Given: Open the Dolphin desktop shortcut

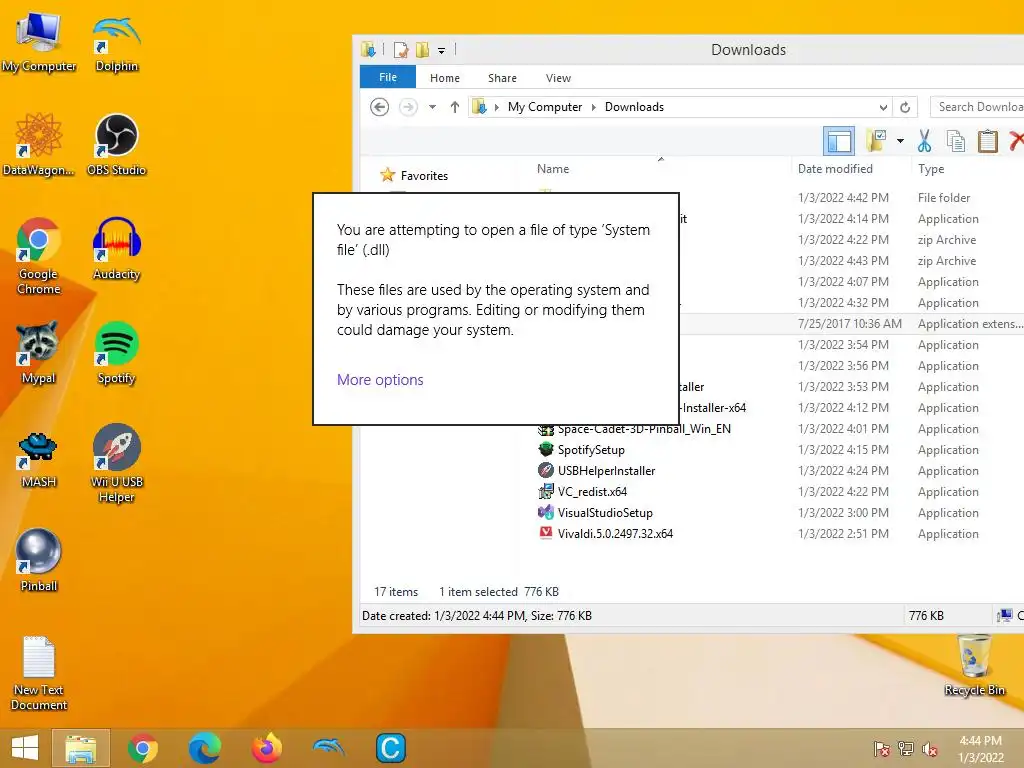Looking at the screenshot, I should 116,42.
